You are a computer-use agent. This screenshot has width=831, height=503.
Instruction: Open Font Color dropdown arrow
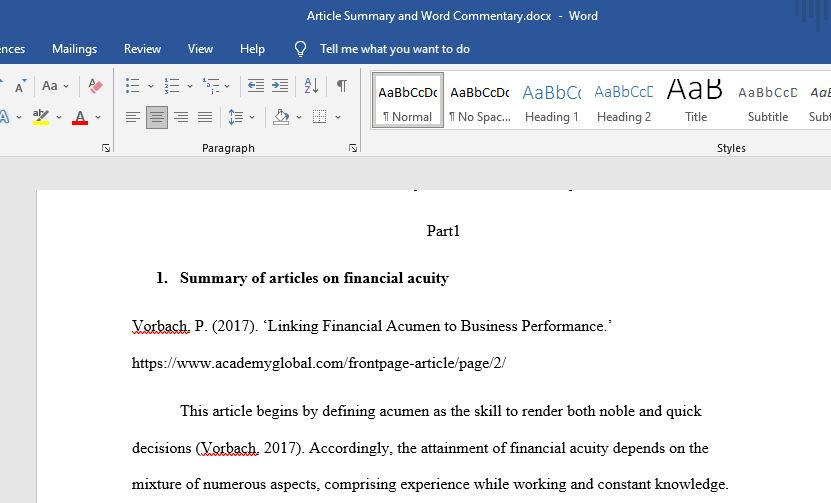98,117
